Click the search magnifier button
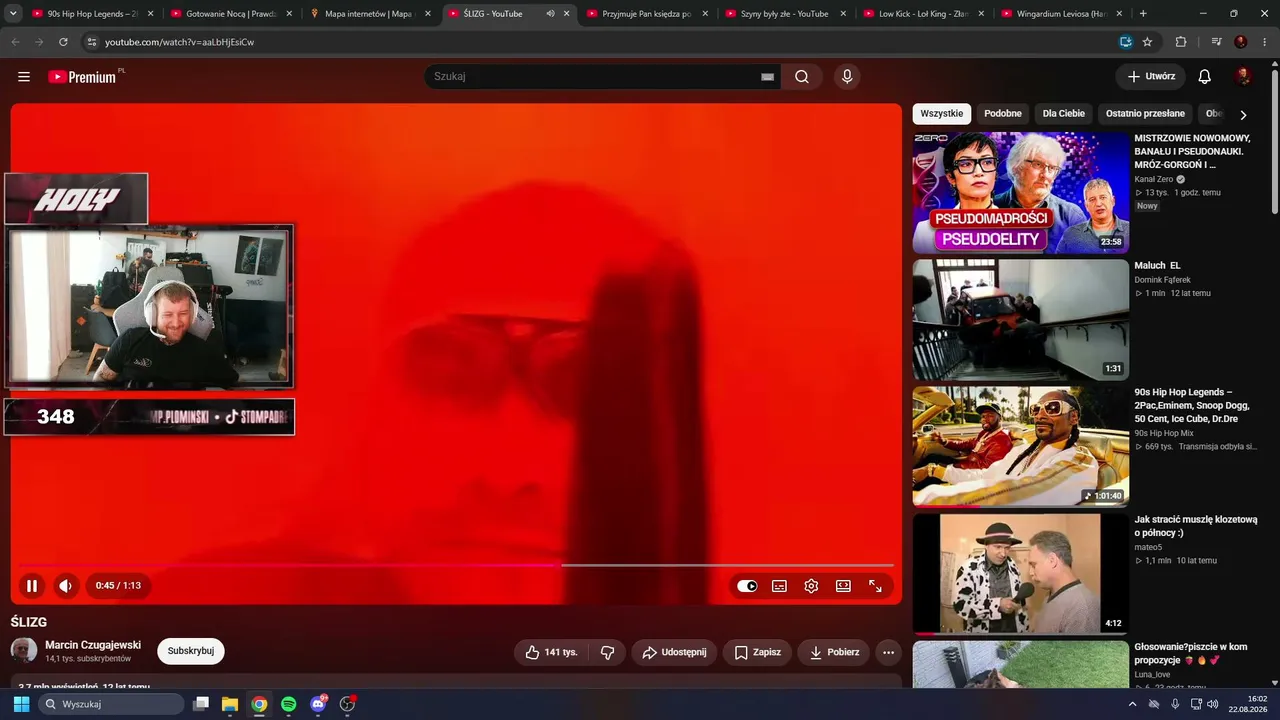1280x720 pixels. point(802,77)
